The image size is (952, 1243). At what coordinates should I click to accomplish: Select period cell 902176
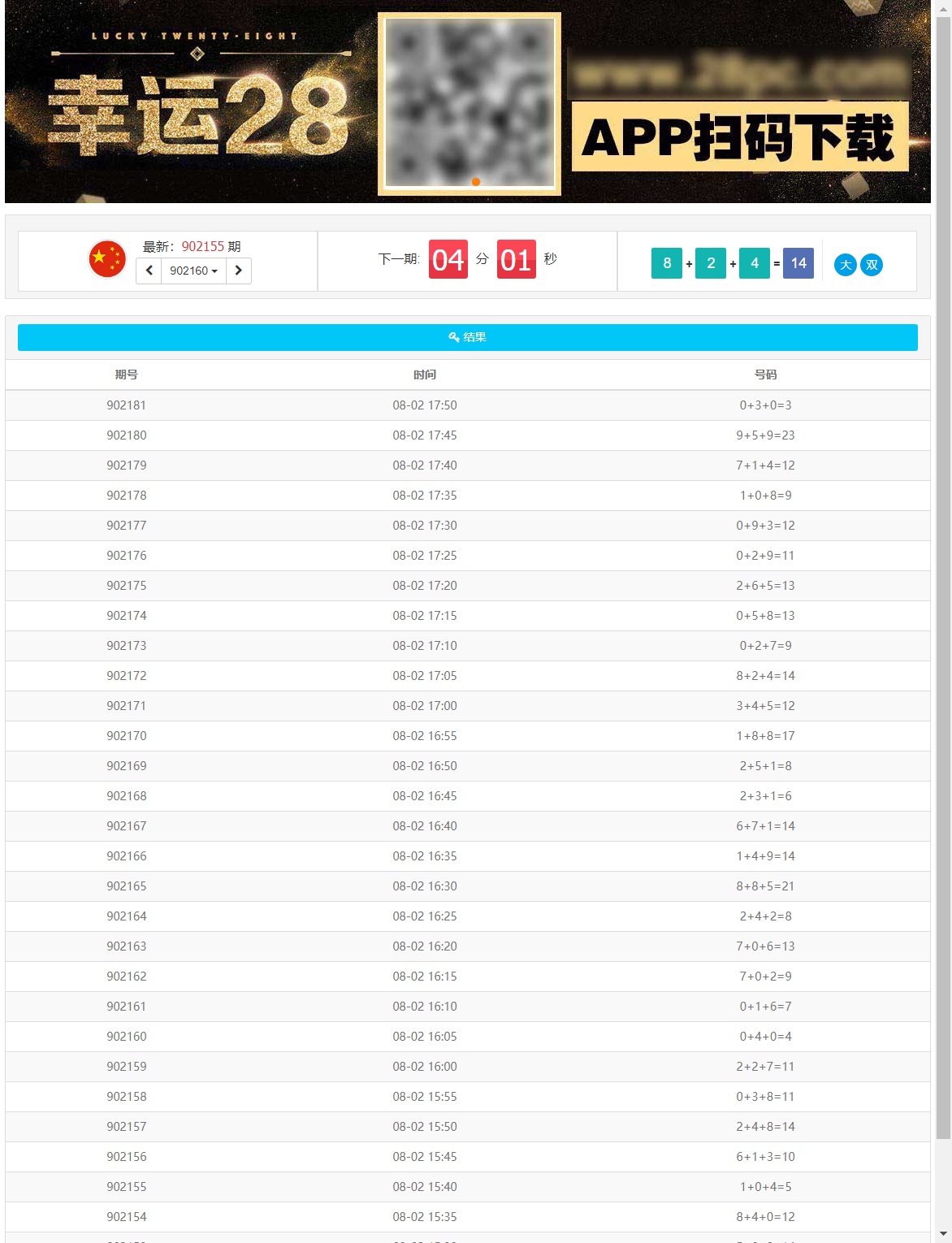coord(127,556)
